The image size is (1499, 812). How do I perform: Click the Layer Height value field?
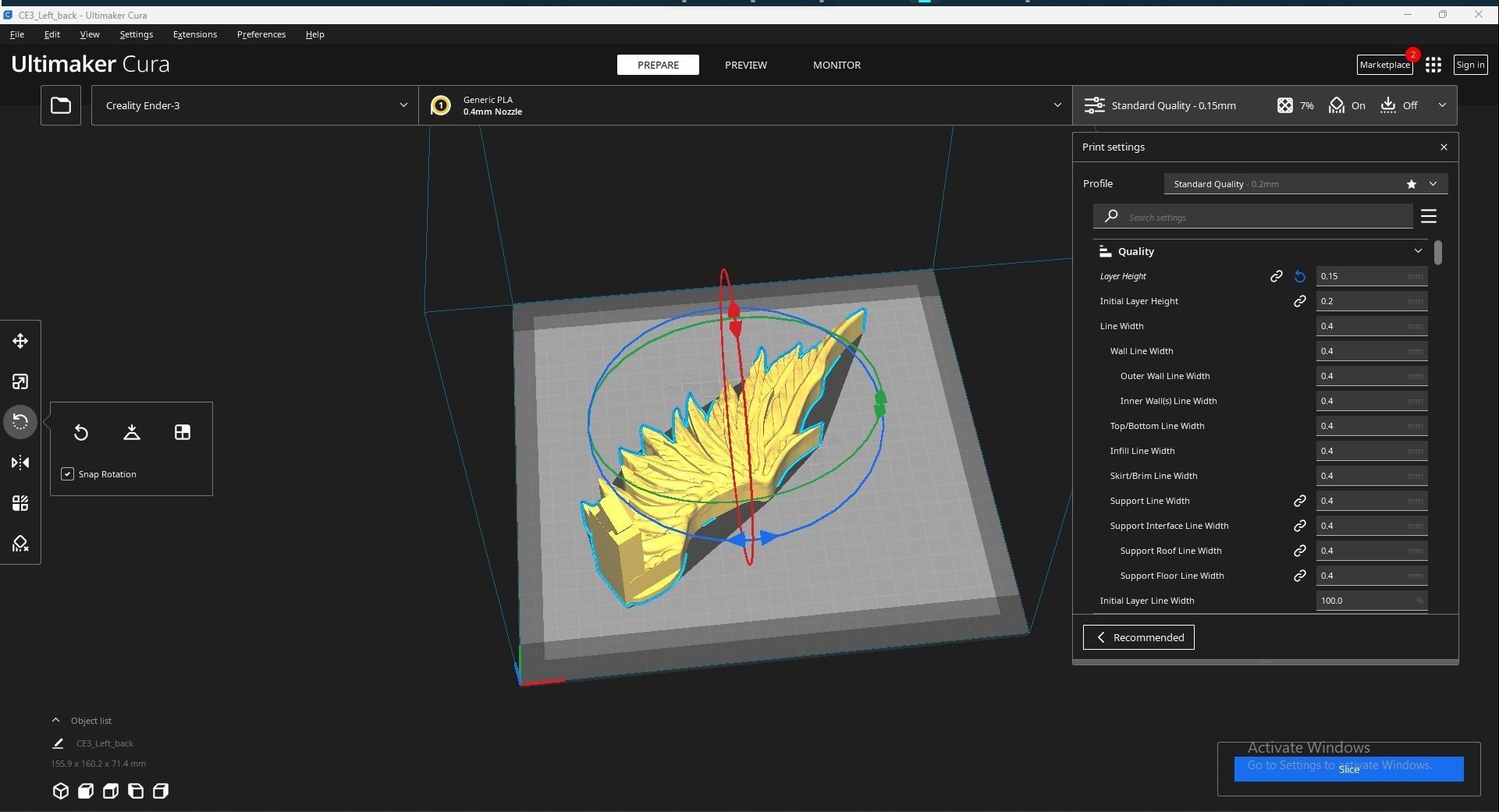(1372, 276)
